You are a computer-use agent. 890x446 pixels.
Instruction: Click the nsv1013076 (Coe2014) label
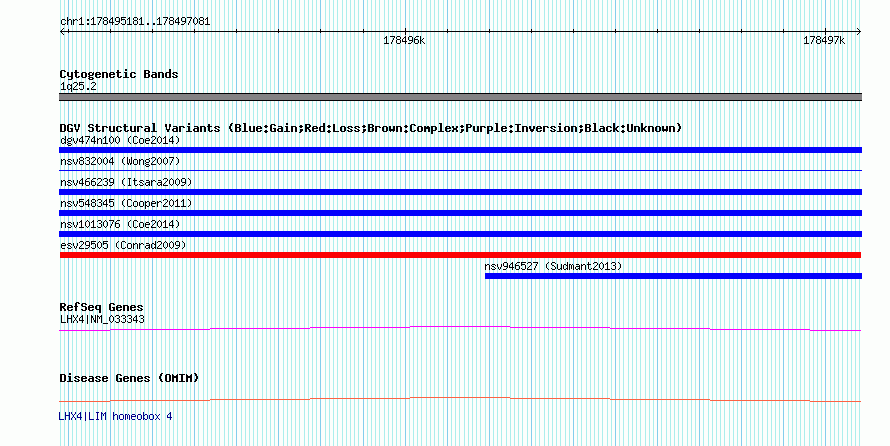[120, 224]
